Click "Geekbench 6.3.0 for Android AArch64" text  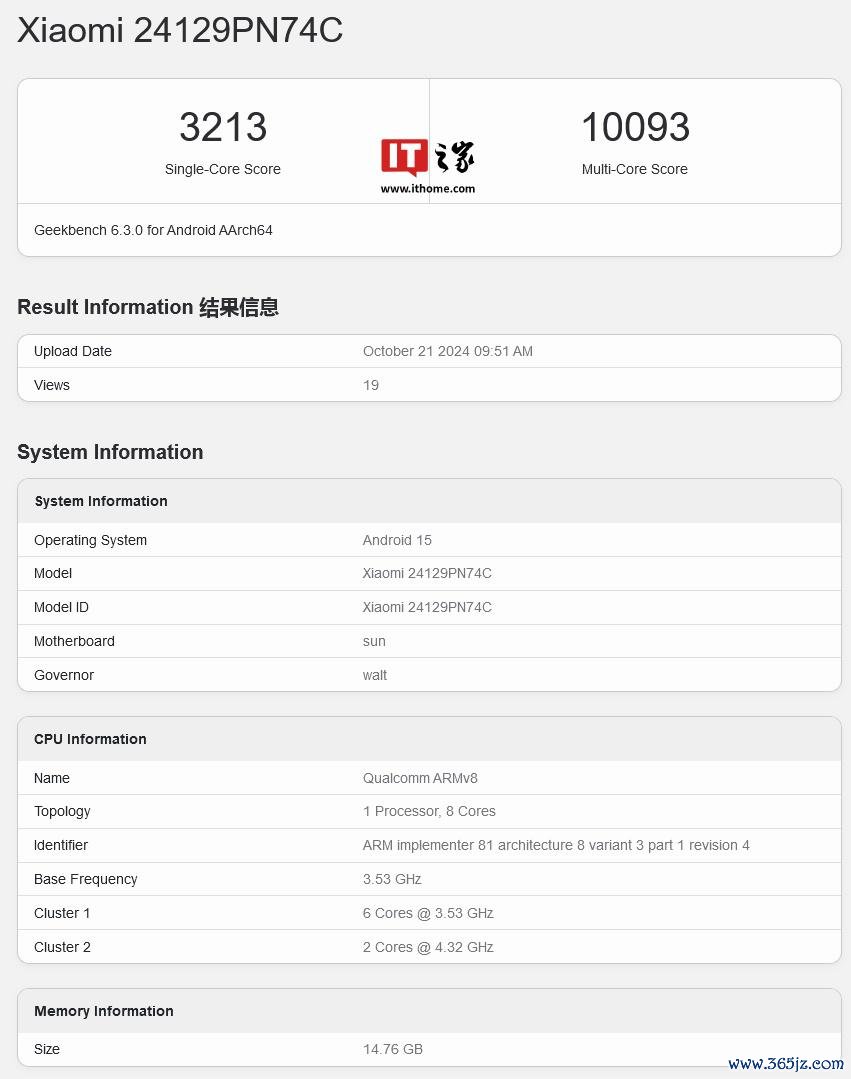click(153, 231)
